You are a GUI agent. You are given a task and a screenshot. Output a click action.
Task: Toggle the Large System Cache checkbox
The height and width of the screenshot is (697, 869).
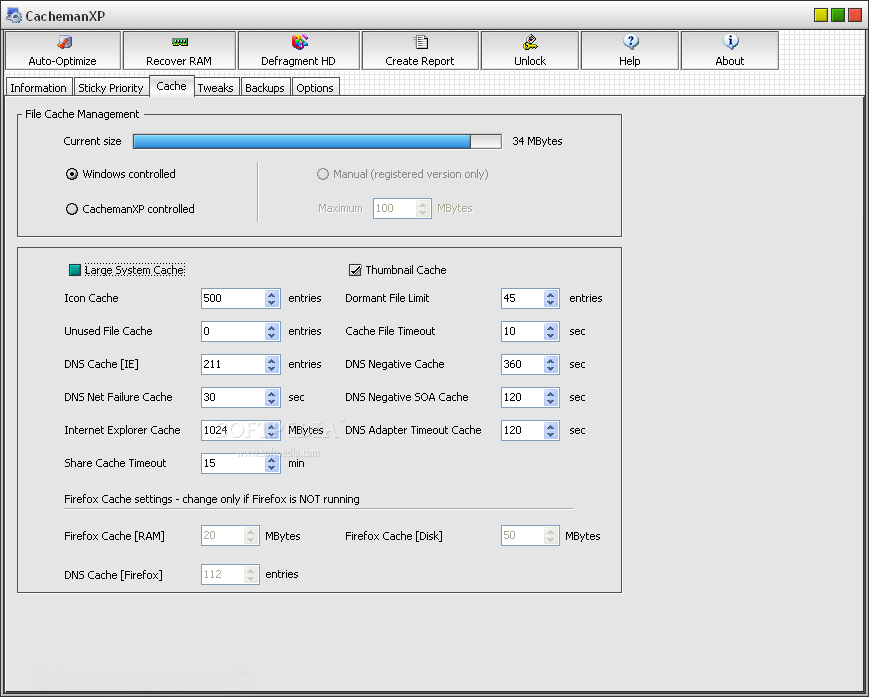75,270
